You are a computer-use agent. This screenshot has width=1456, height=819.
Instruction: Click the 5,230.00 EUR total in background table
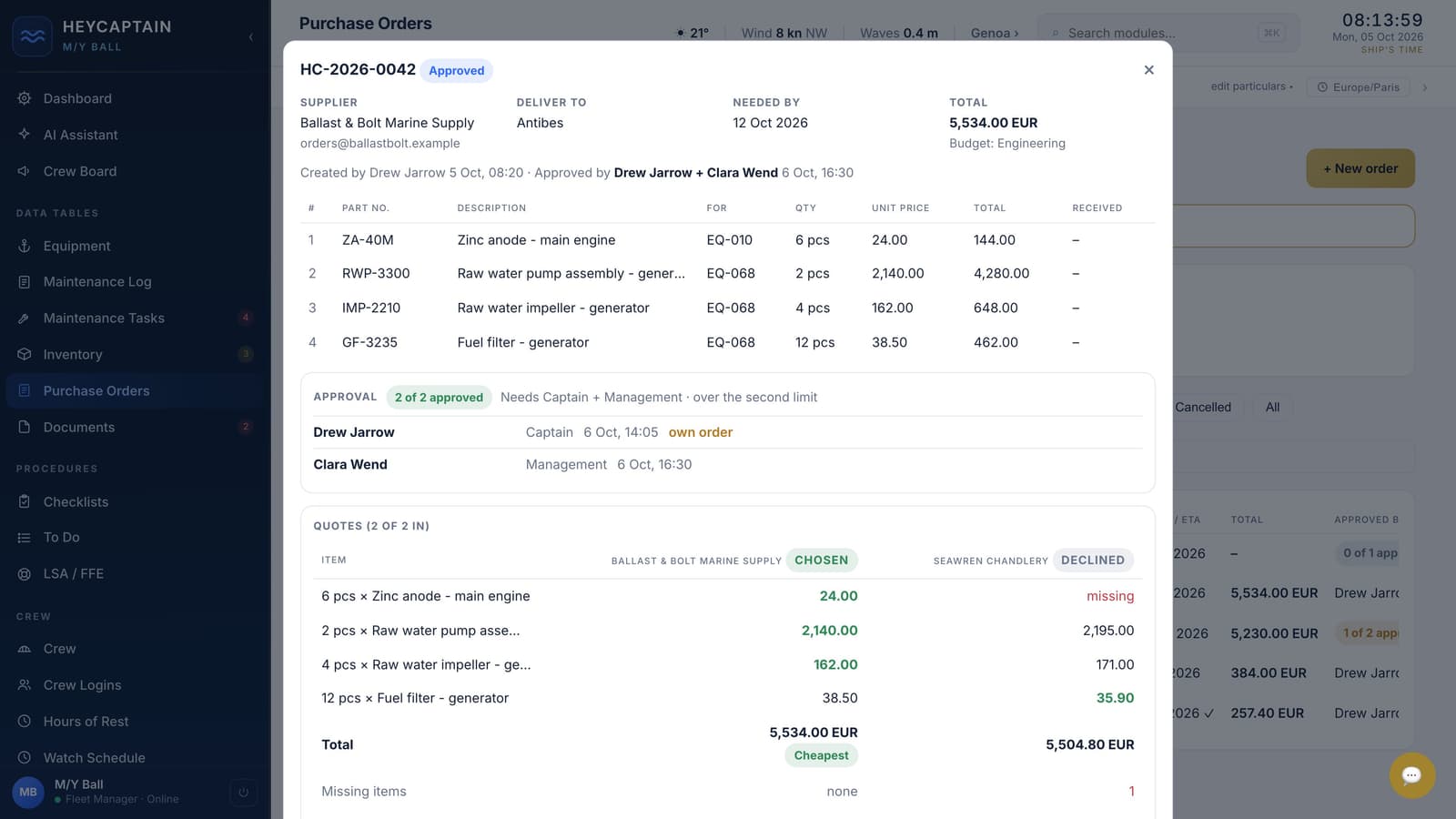click(1274, 633)
